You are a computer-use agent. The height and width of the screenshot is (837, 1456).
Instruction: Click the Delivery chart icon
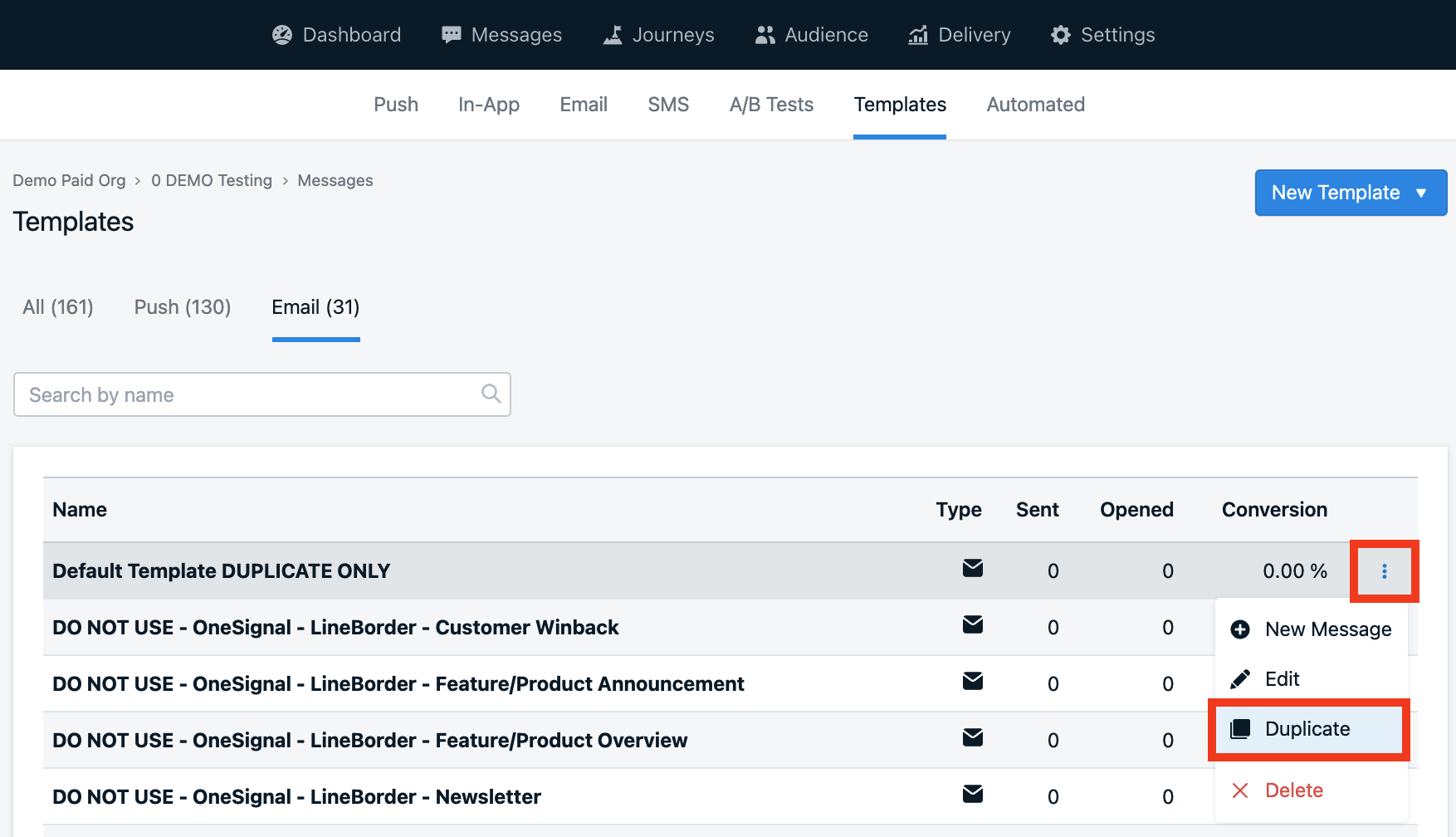coord(918,35)
